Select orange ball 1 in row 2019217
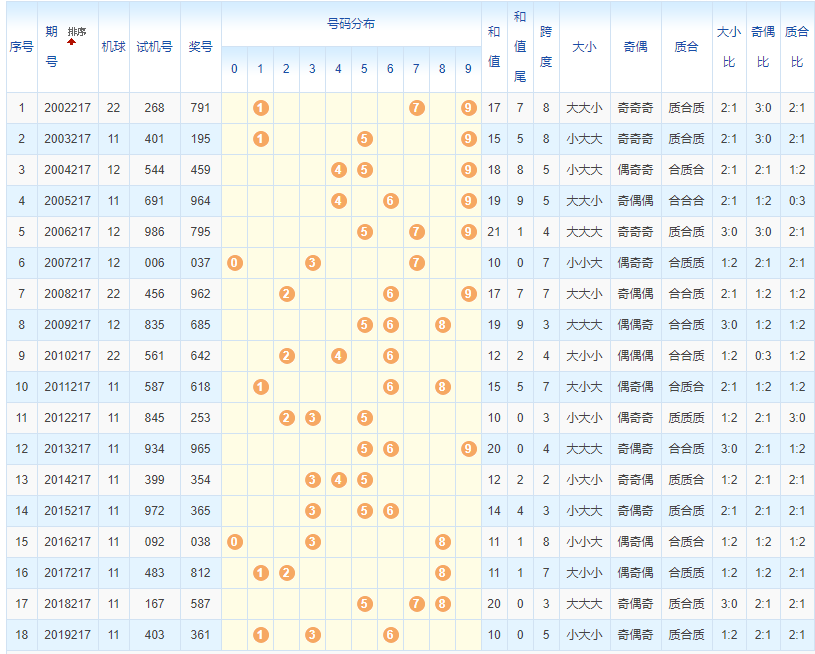The image size is (815, 654). (x=261, y=635)
